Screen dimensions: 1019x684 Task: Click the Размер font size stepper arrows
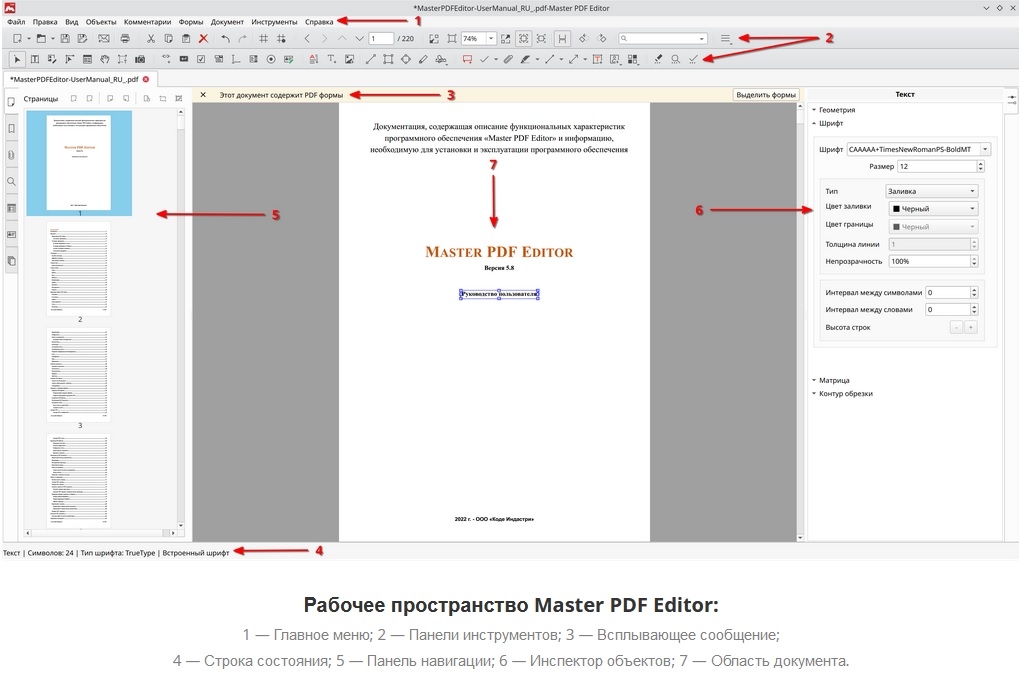980,166
